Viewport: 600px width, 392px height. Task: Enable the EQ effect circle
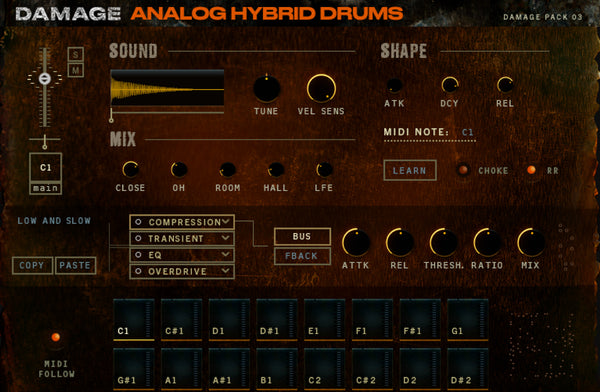[138, 255]
